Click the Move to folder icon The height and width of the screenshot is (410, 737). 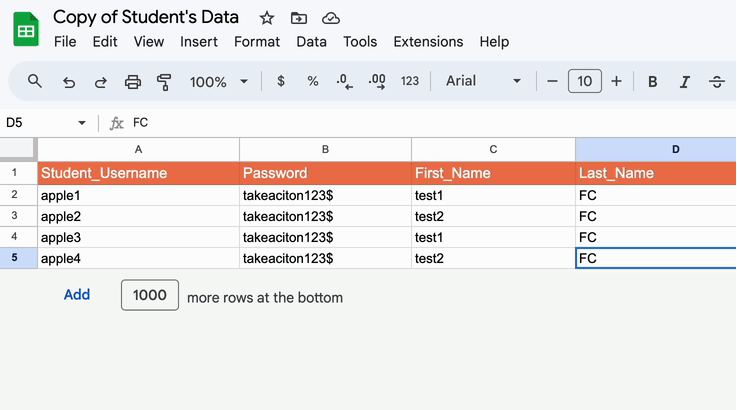pyautogui.click(x=299, y=18)
